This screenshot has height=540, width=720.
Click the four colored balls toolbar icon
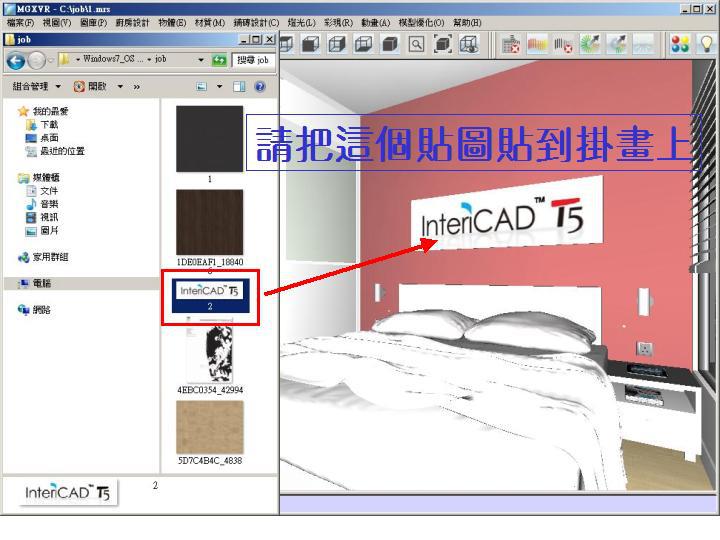coord(681,44)
